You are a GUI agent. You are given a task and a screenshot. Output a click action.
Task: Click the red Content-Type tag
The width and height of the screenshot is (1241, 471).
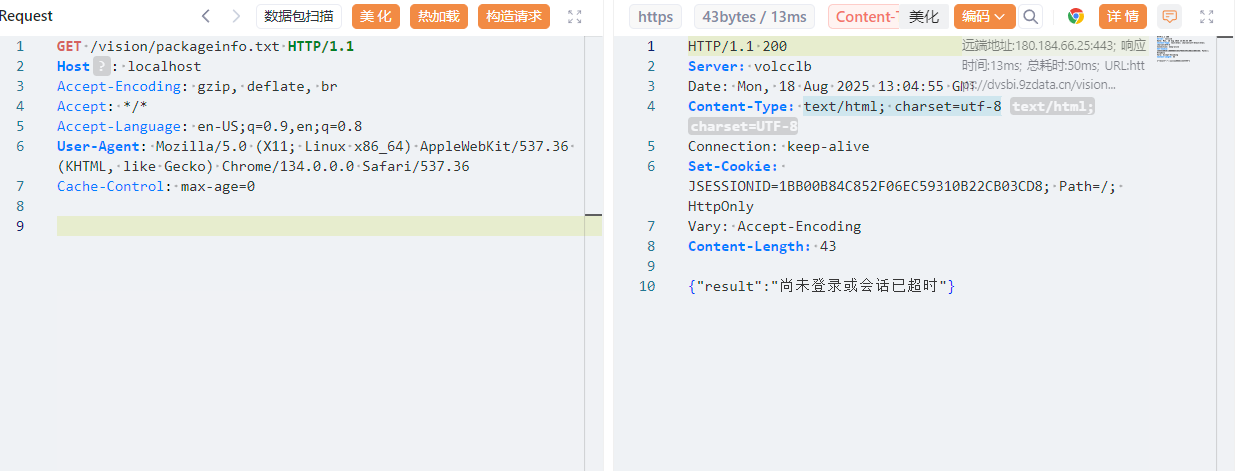(864, 16)
